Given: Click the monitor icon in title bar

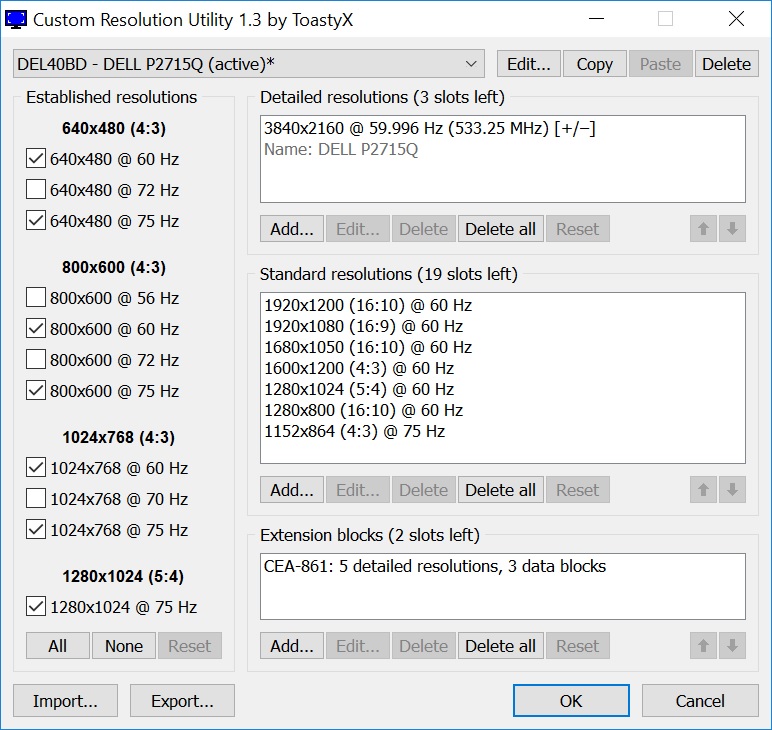Looking at the screenshot, I should coord(17,18).
